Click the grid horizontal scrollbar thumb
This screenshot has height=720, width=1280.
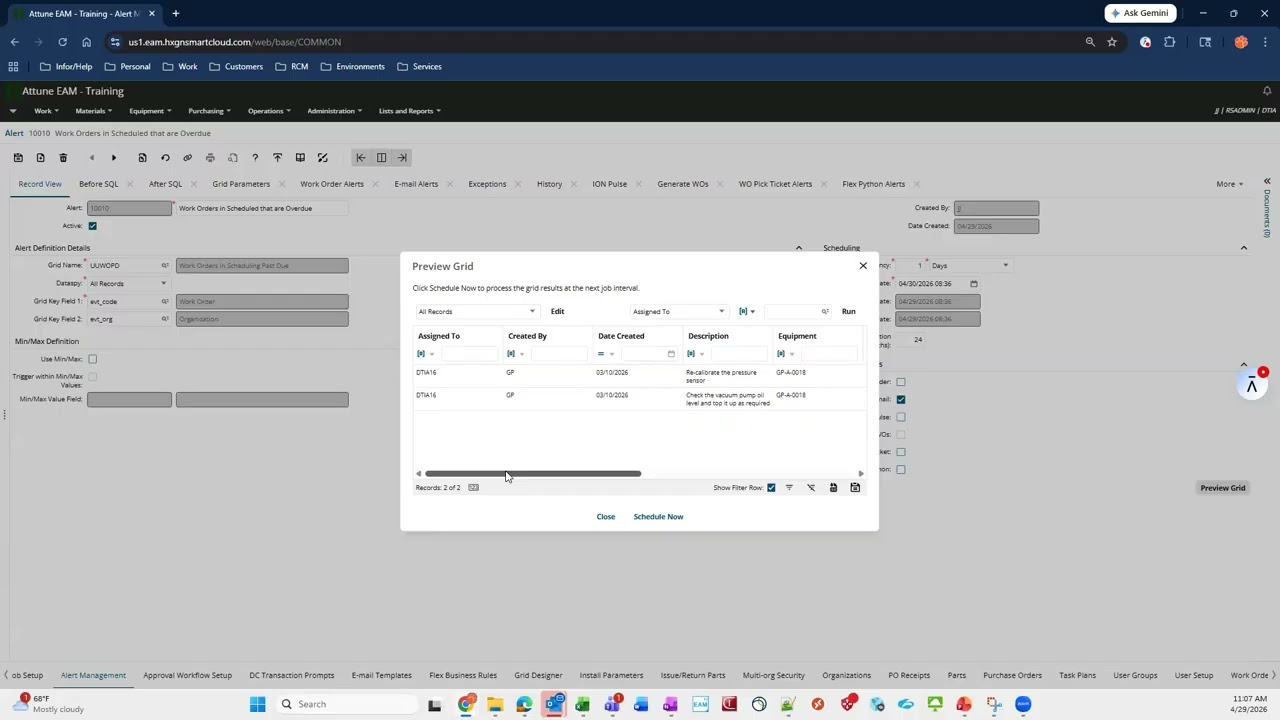coord(533,474)
